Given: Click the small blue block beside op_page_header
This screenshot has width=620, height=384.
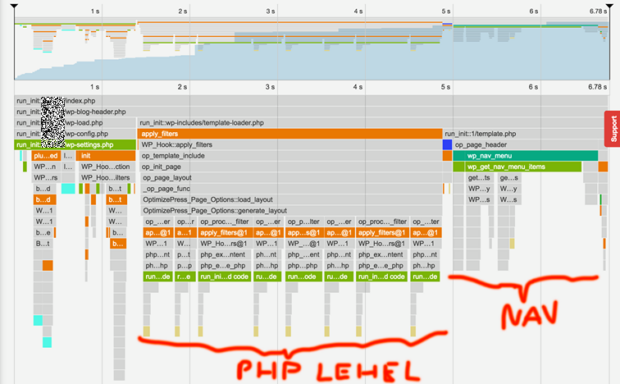Looking at the screenshot, I should tap(447, 145).
